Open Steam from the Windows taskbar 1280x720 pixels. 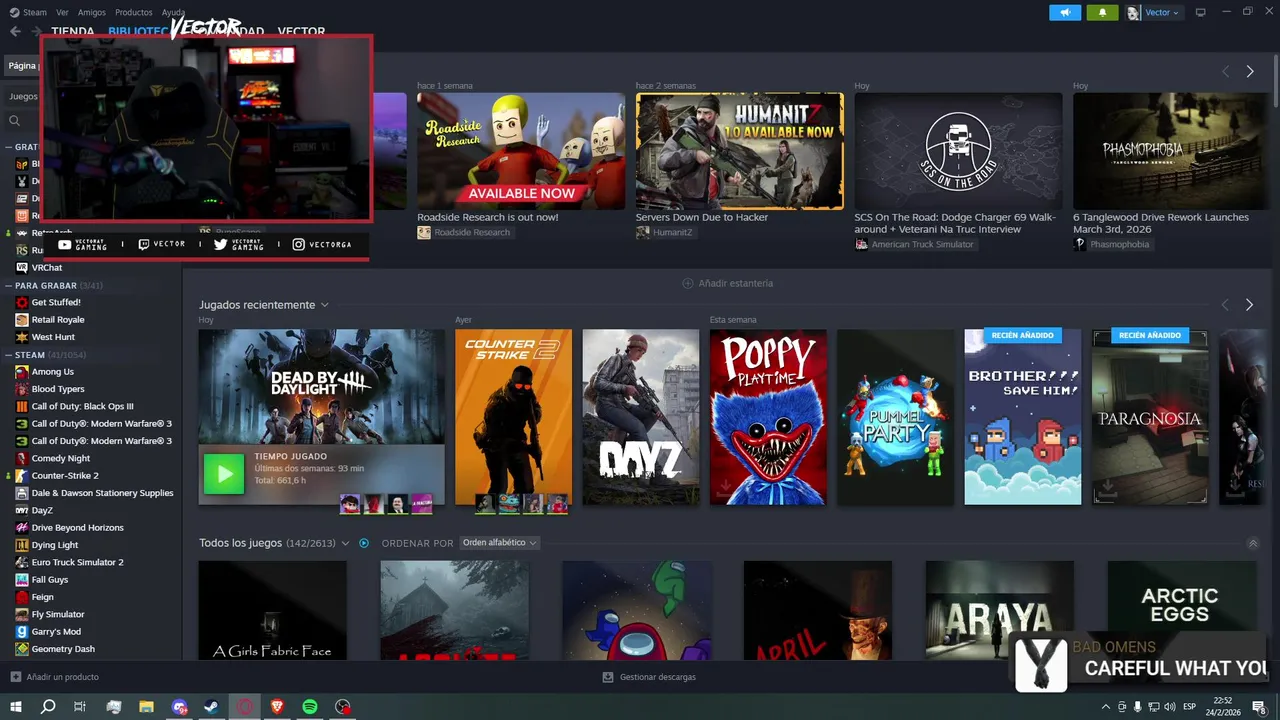[x=212, y=706]
